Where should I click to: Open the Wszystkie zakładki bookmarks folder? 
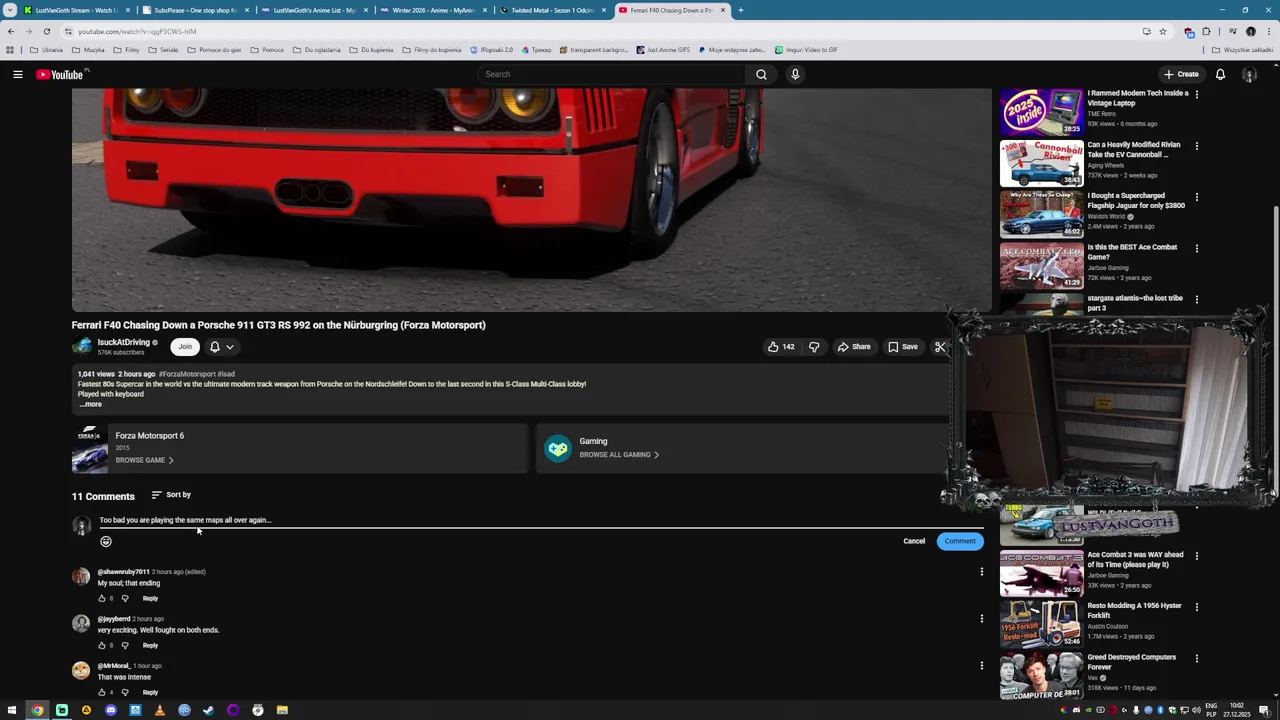coord(1243,50)
